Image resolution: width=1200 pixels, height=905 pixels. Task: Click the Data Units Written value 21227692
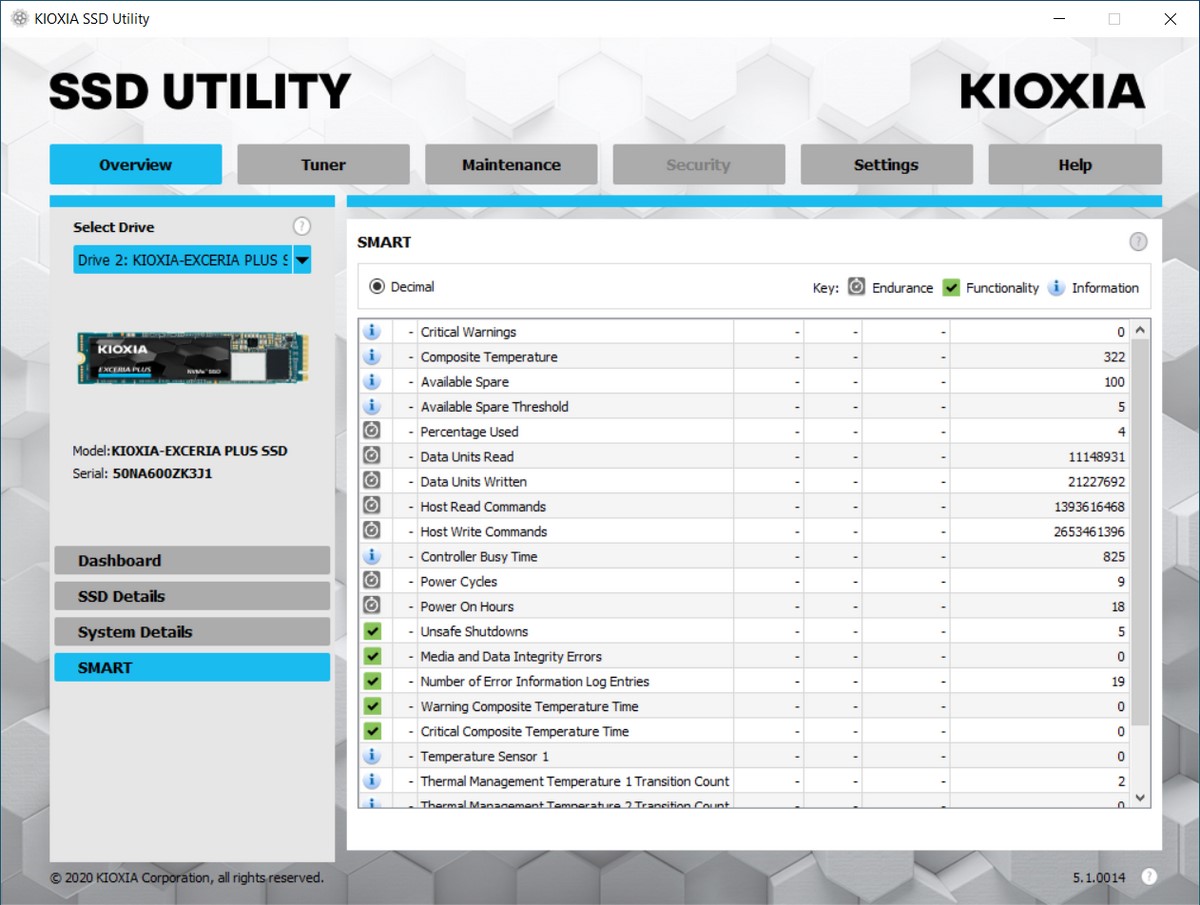coord(1097,482)
